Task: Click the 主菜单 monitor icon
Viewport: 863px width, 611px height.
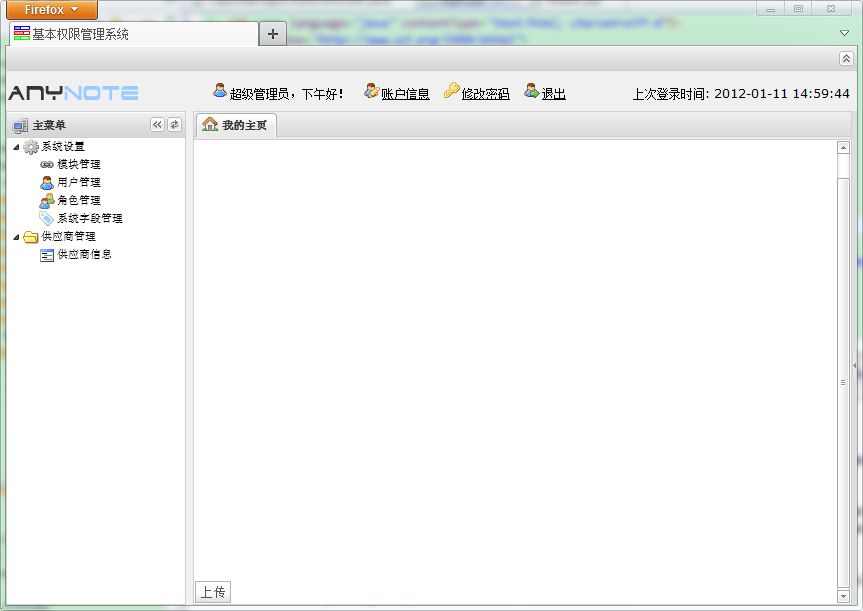Action: 20,126
